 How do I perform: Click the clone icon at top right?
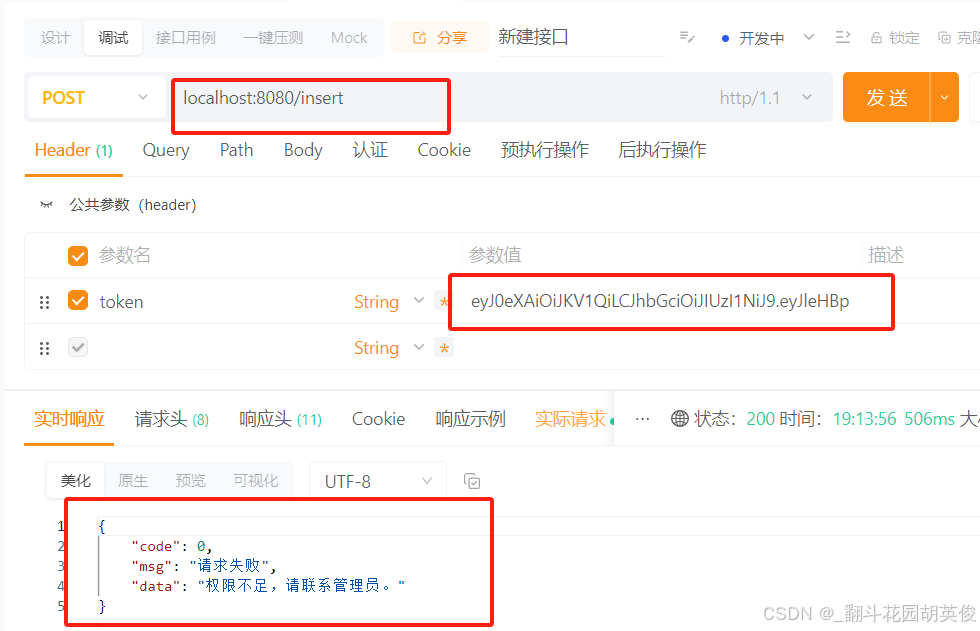(x=944, y=38)
